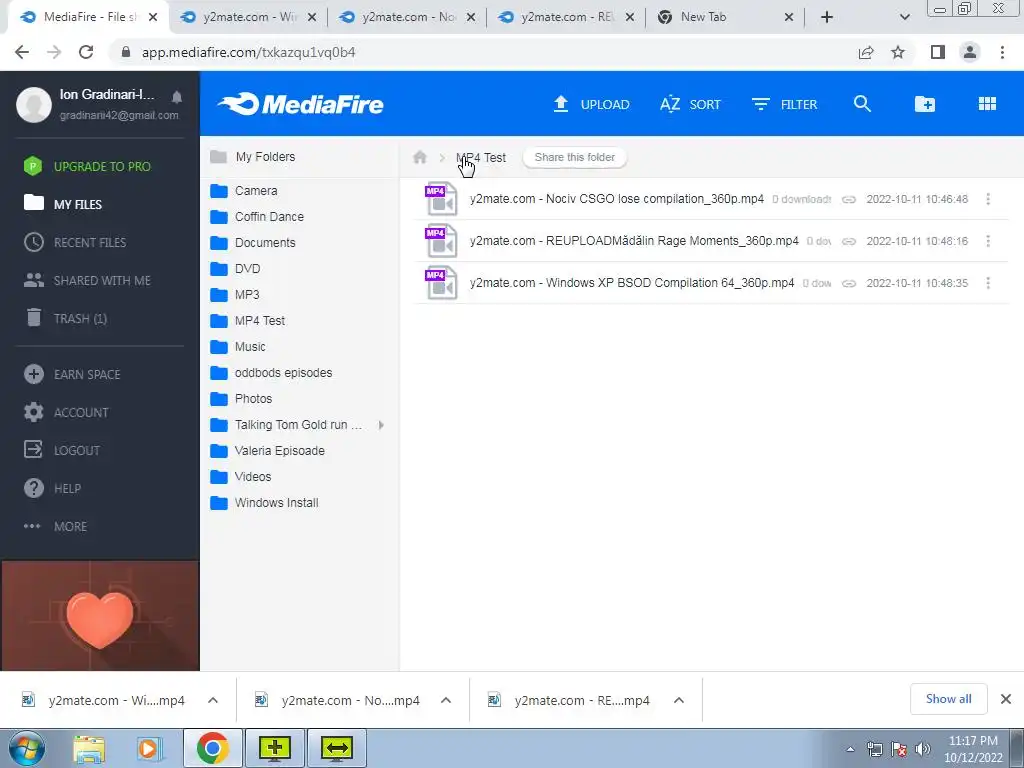1024x768 pixels.
Task: Open Chrome three-dot menu
Action: point(1002,52)
